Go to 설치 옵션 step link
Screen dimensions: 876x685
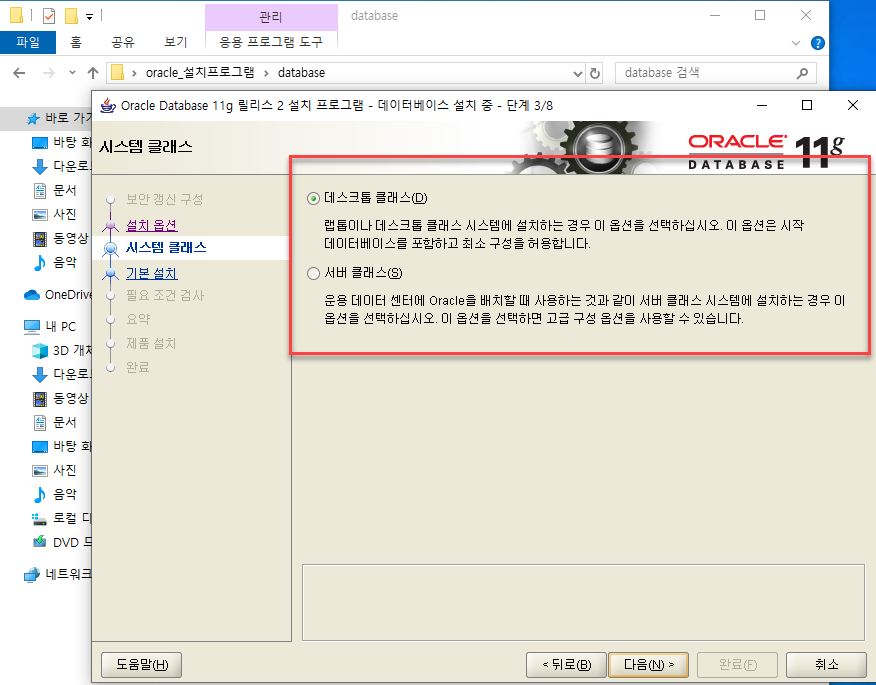coord(151,225)
